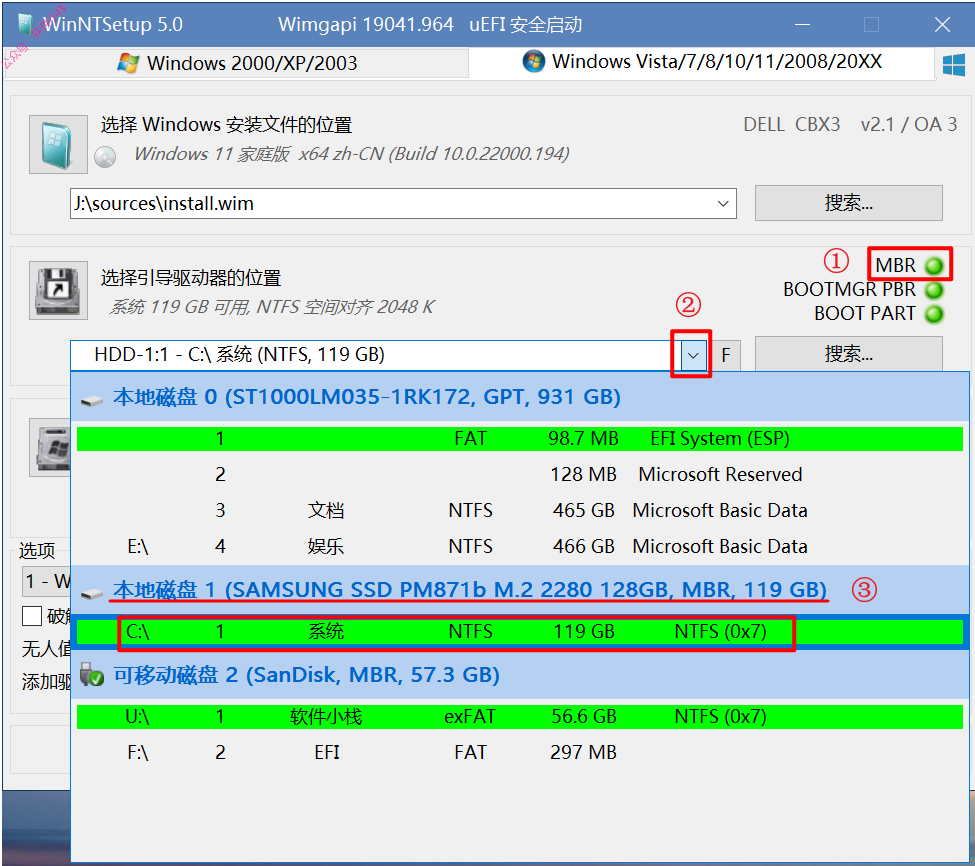Select U:\ 软件小栈 exFAT 56.6 GB partition
The image size is (975, 866).
520,717
